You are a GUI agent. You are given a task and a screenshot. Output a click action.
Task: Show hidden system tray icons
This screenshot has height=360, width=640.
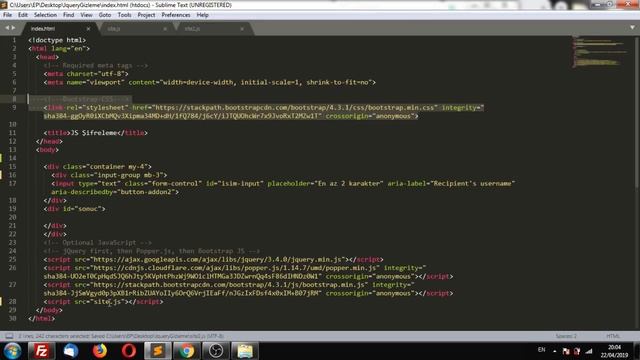(x=555, y=351)
